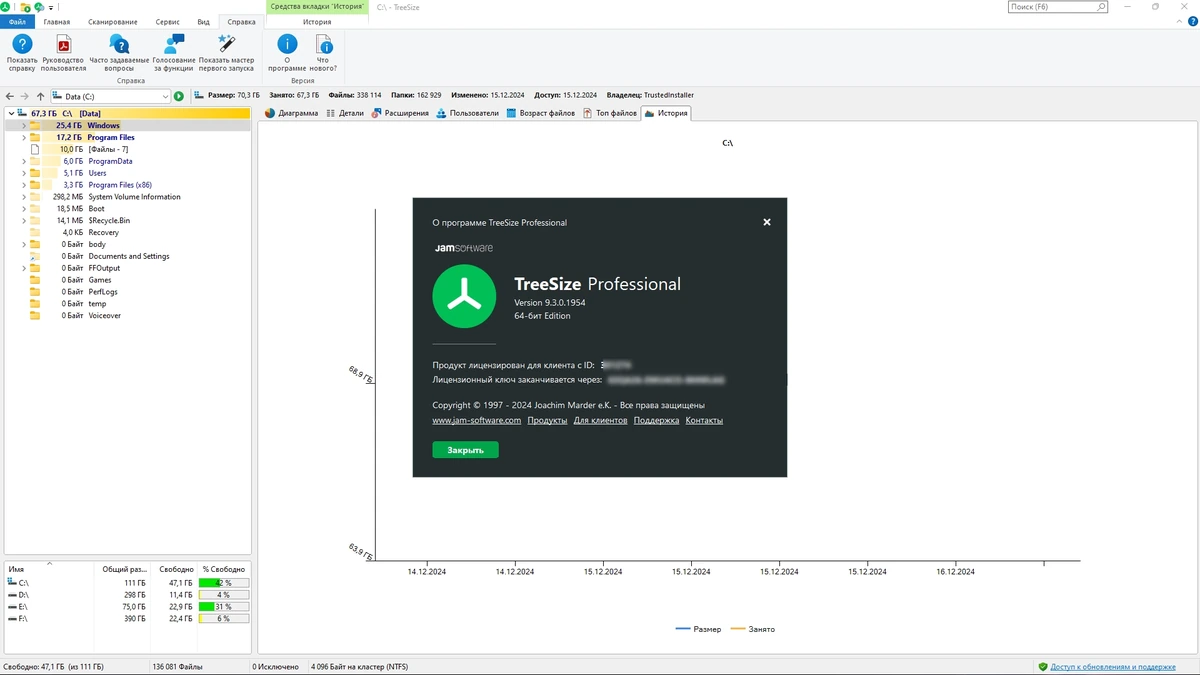Expand the Users folder node
This screenshot has height=675, width=1200.
click(23, 173)
